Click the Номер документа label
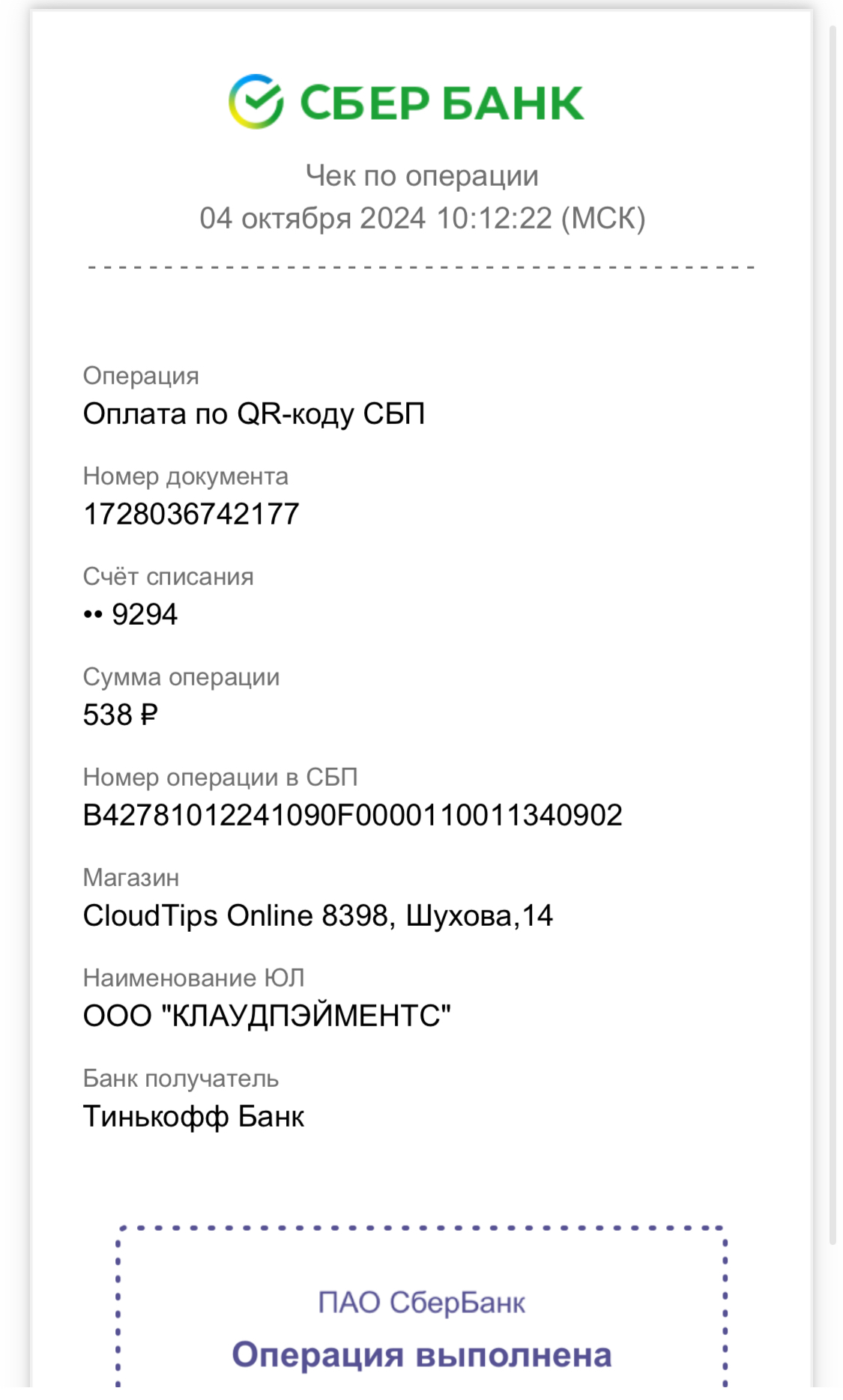This screenshot has width=843, height=1400. (185, 476)
